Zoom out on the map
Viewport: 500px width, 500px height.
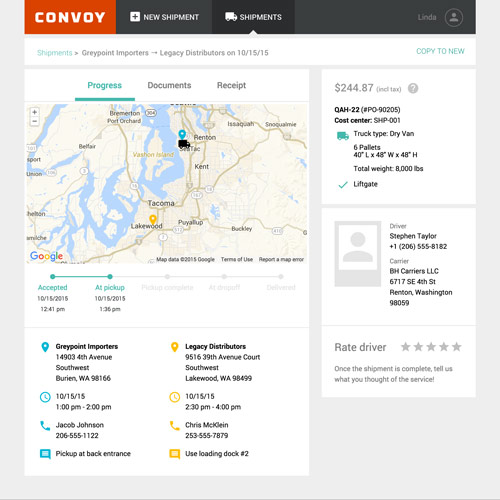click(x=34, y=121)
